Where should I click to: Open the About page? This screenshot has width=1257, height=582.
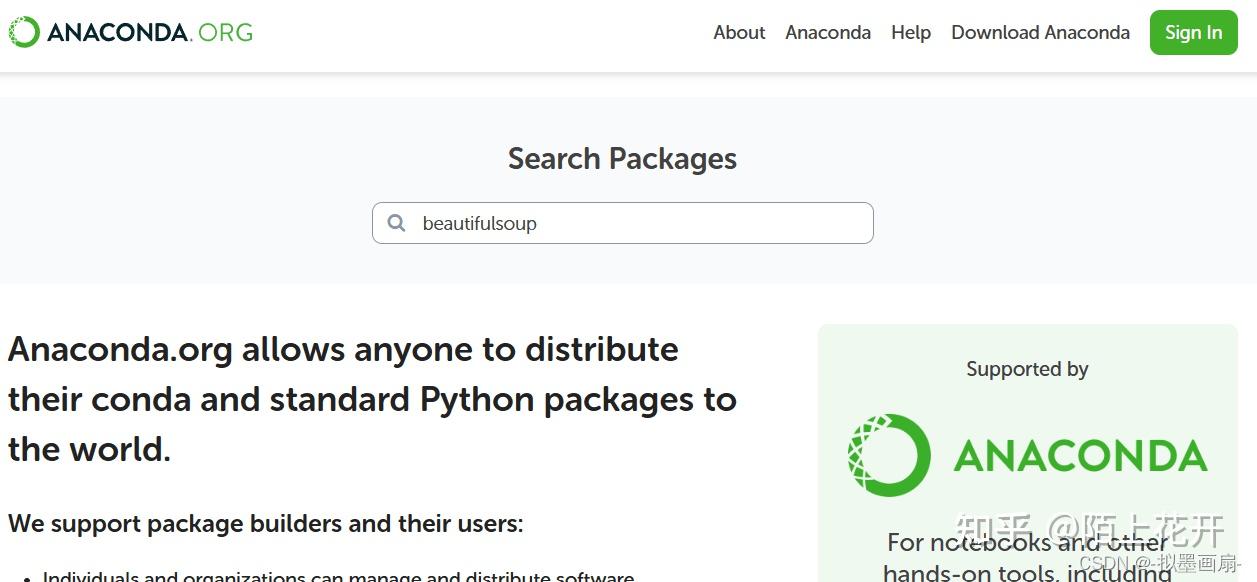[739, 32]
